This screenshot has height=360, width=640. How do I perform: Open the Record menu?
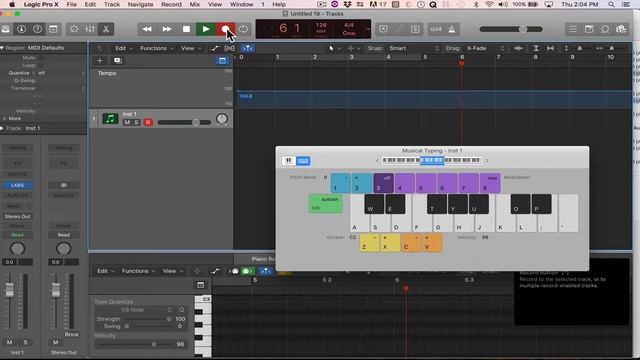[171, 4]
